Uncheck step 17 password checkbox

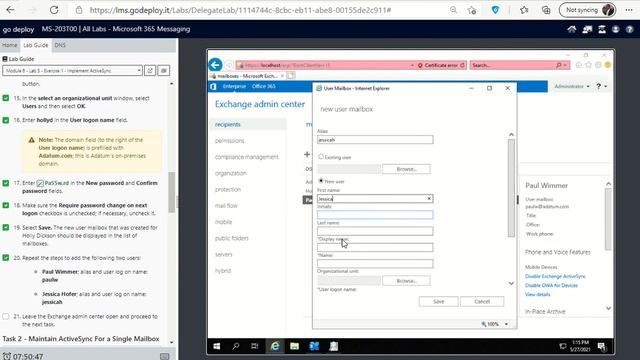coord(6,183)
